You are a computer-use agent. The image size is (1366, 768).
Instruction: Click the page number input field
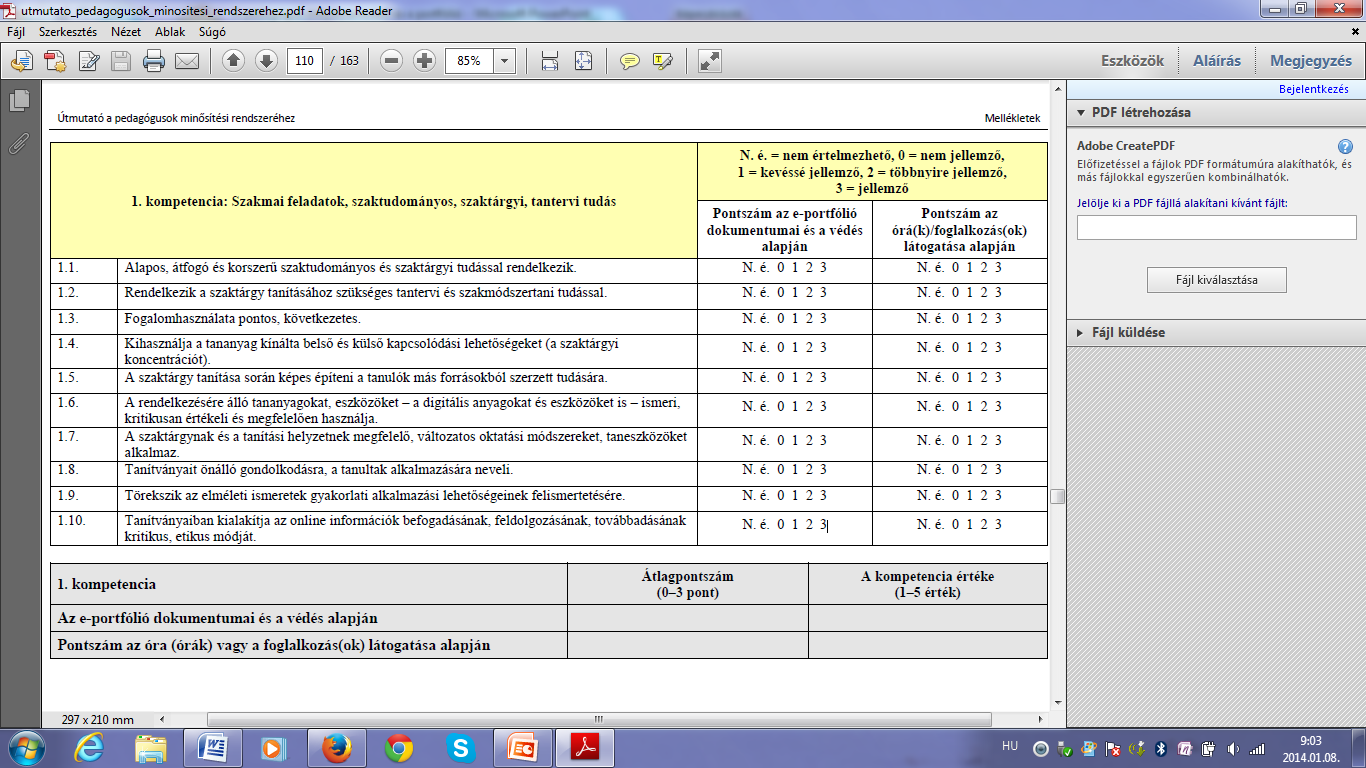pyautogui.click(x=305, y=61)
